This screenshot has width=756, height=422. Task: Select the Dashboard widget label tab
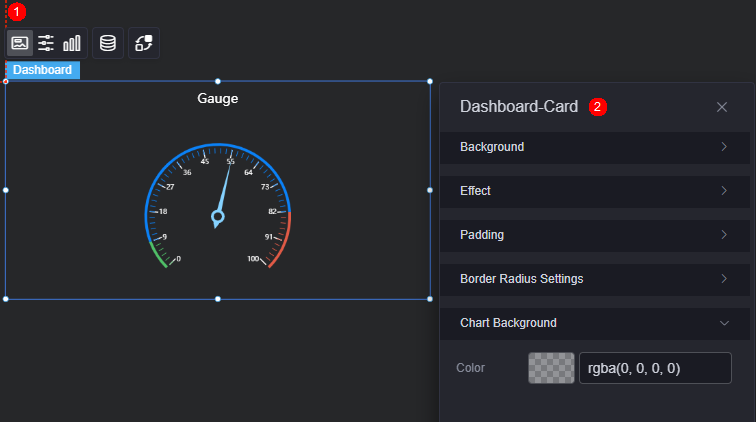click(x=42, y=70)
